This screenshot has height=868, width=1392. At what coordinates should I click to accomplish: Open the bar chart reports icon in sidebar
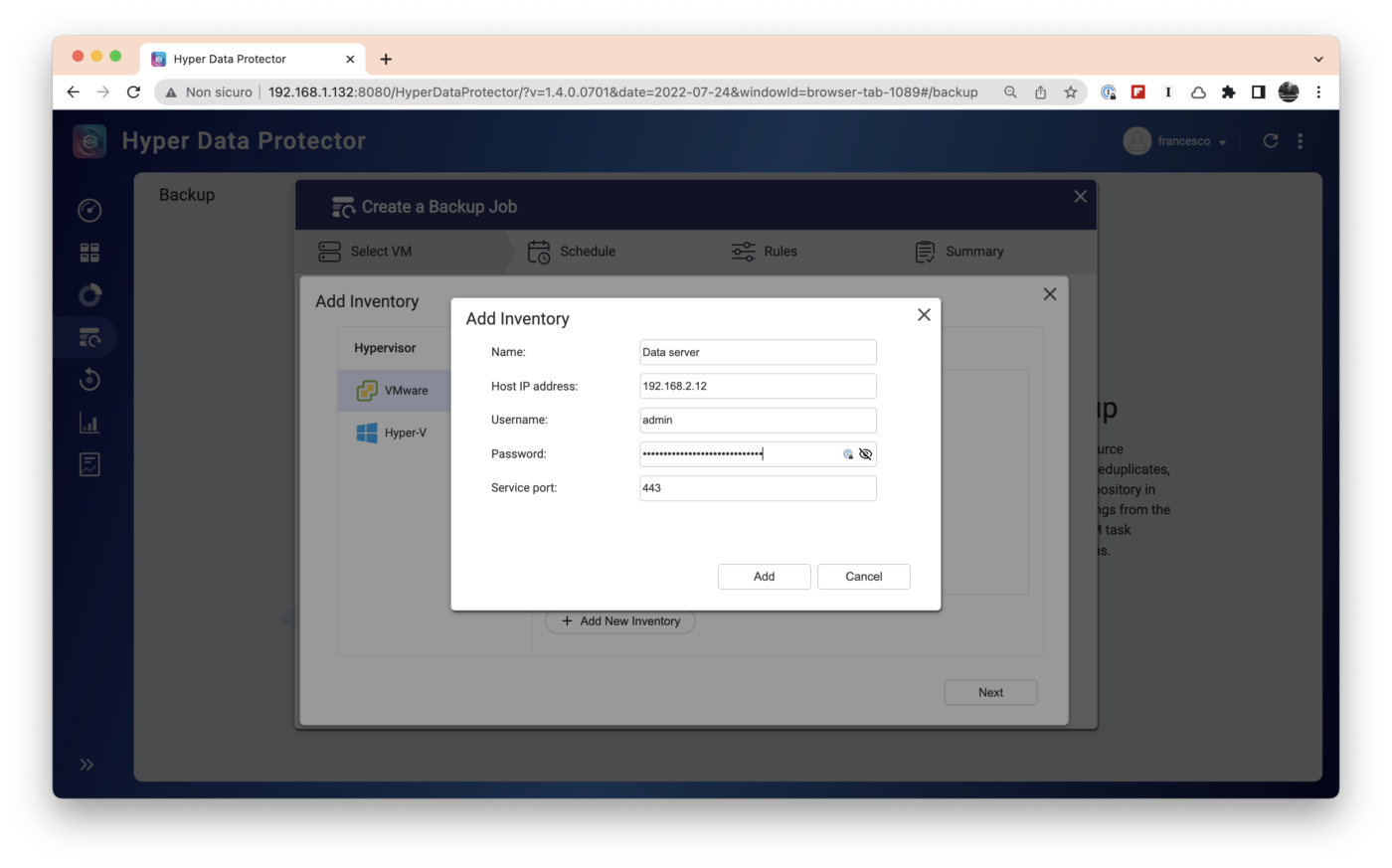point(89,423)
